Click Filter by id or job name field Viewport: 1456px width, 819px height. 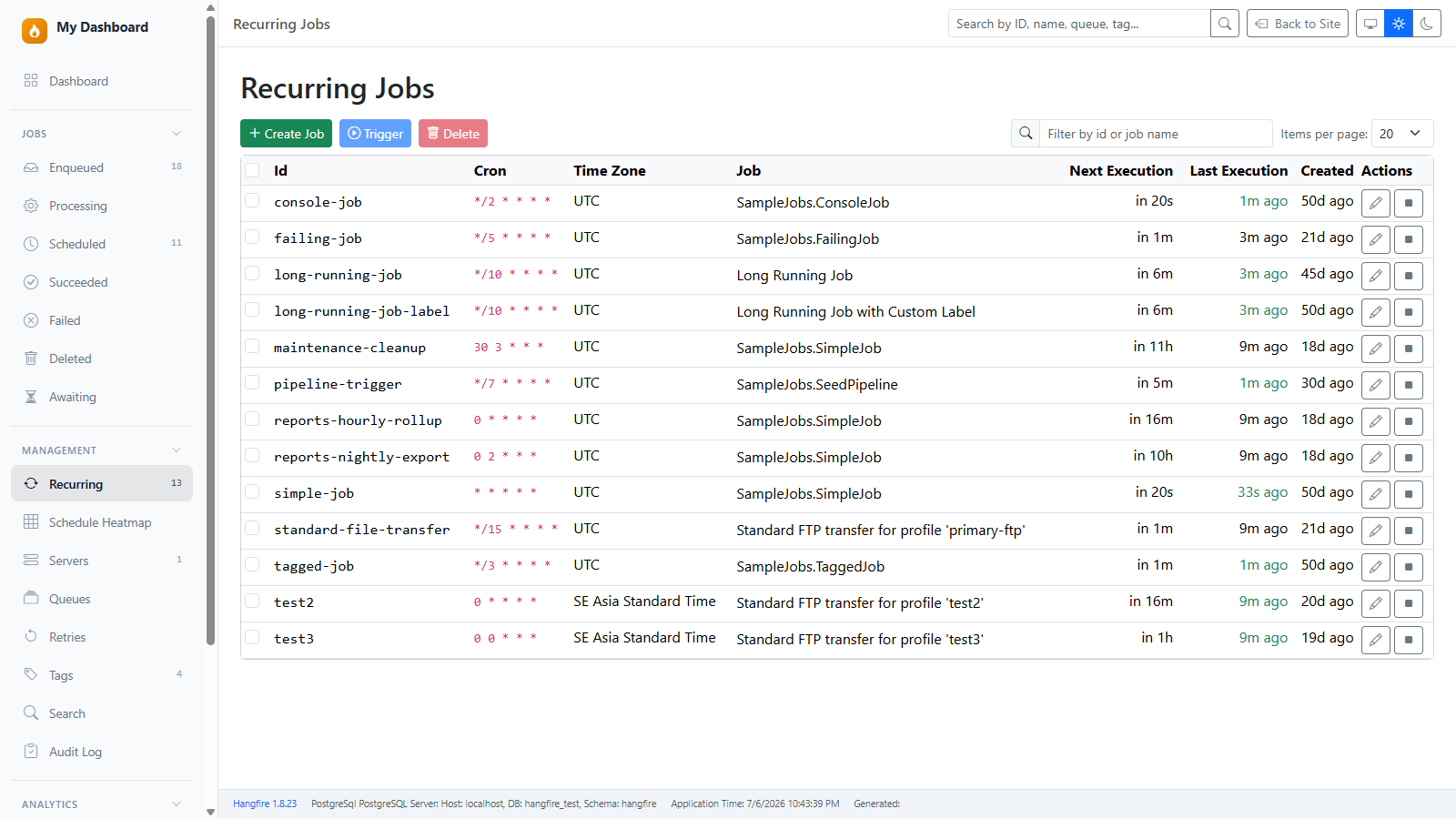[x=1156, y=133]
